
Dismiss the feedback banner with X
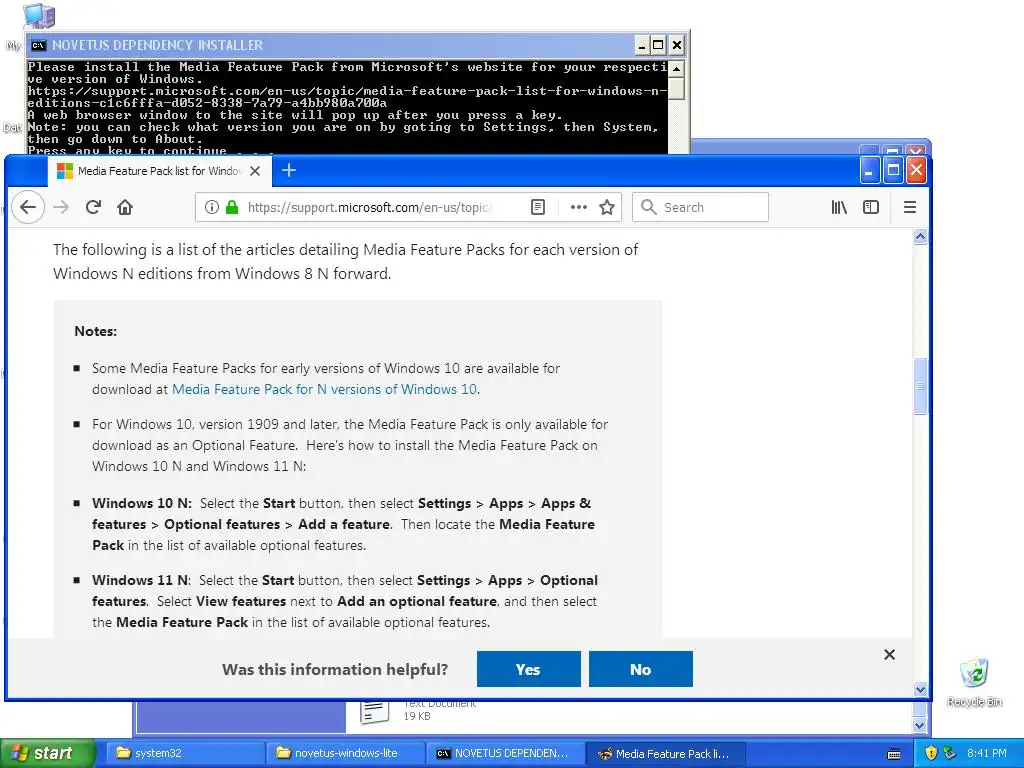(889, 654)
